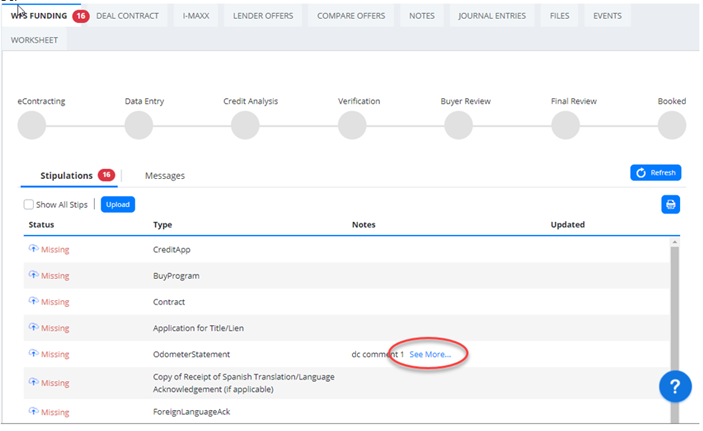The width and height of the screenshot is (703, 431).
Task: Click the Status column header
Action: click(x=41, y=225)
